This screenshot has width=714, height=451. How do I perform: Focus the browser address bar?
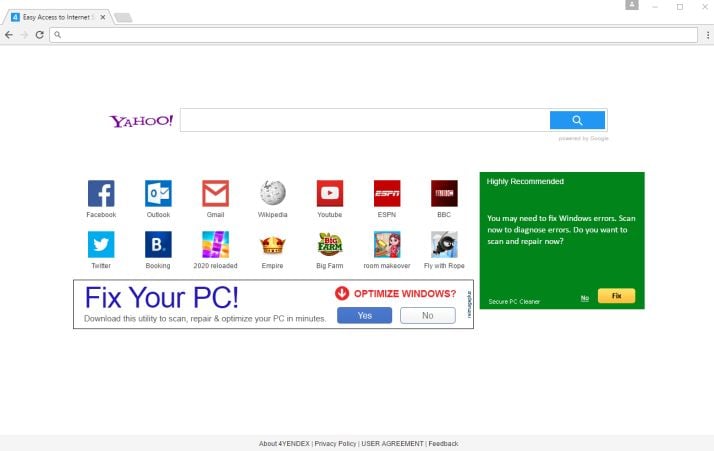pyautogui.click(x=373, y=35)
